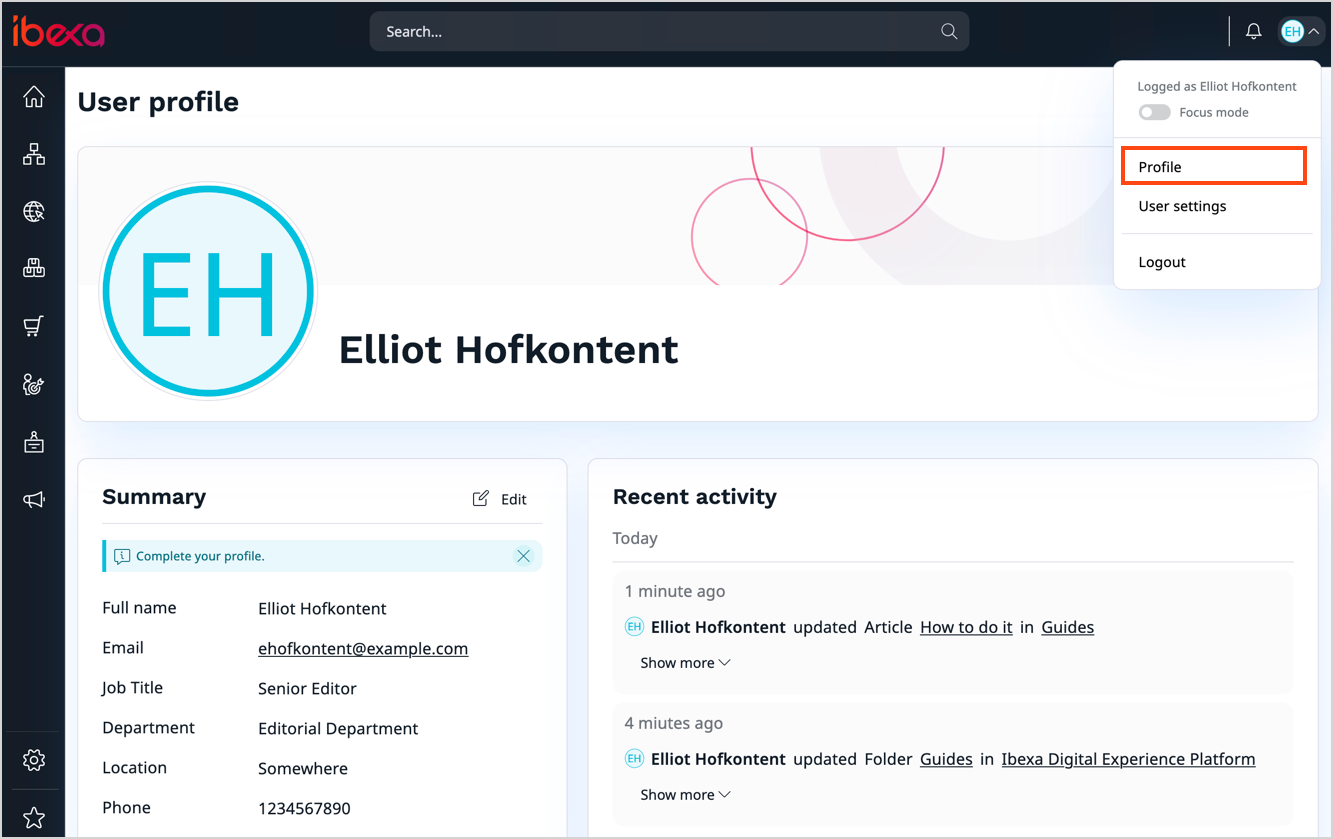Open Commerce via shopping cart icon
Screen dimensions: 1333x839
tap(33, 325)
